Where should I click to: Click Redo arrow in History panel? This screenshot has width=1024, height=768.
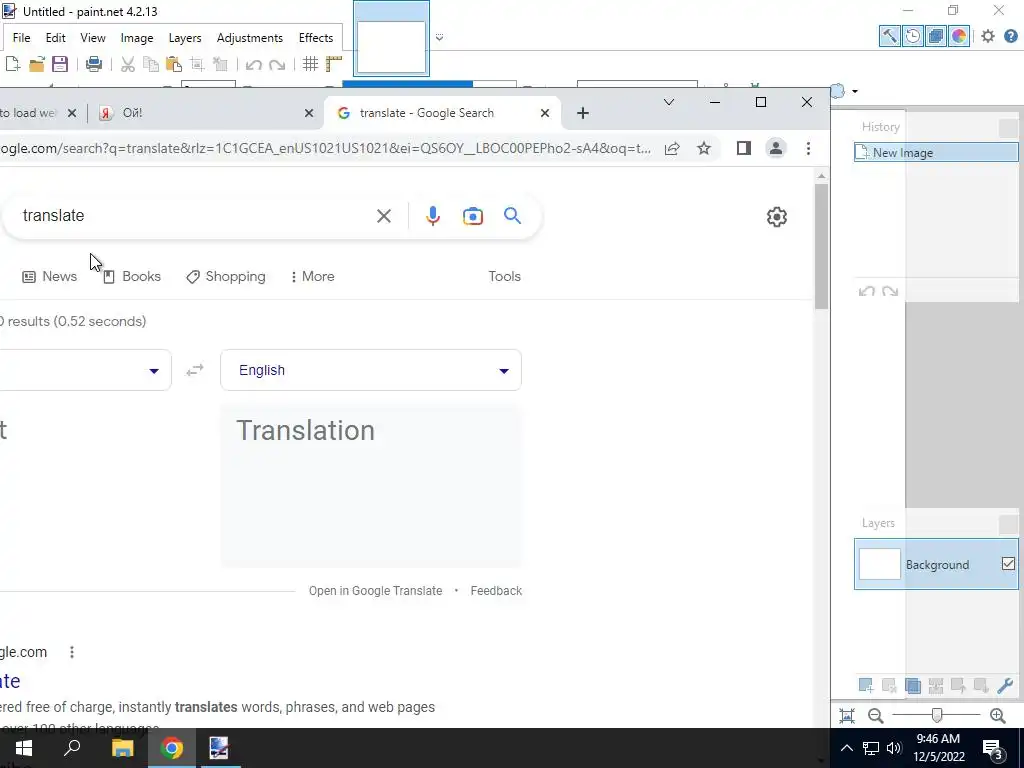point(890,291)
